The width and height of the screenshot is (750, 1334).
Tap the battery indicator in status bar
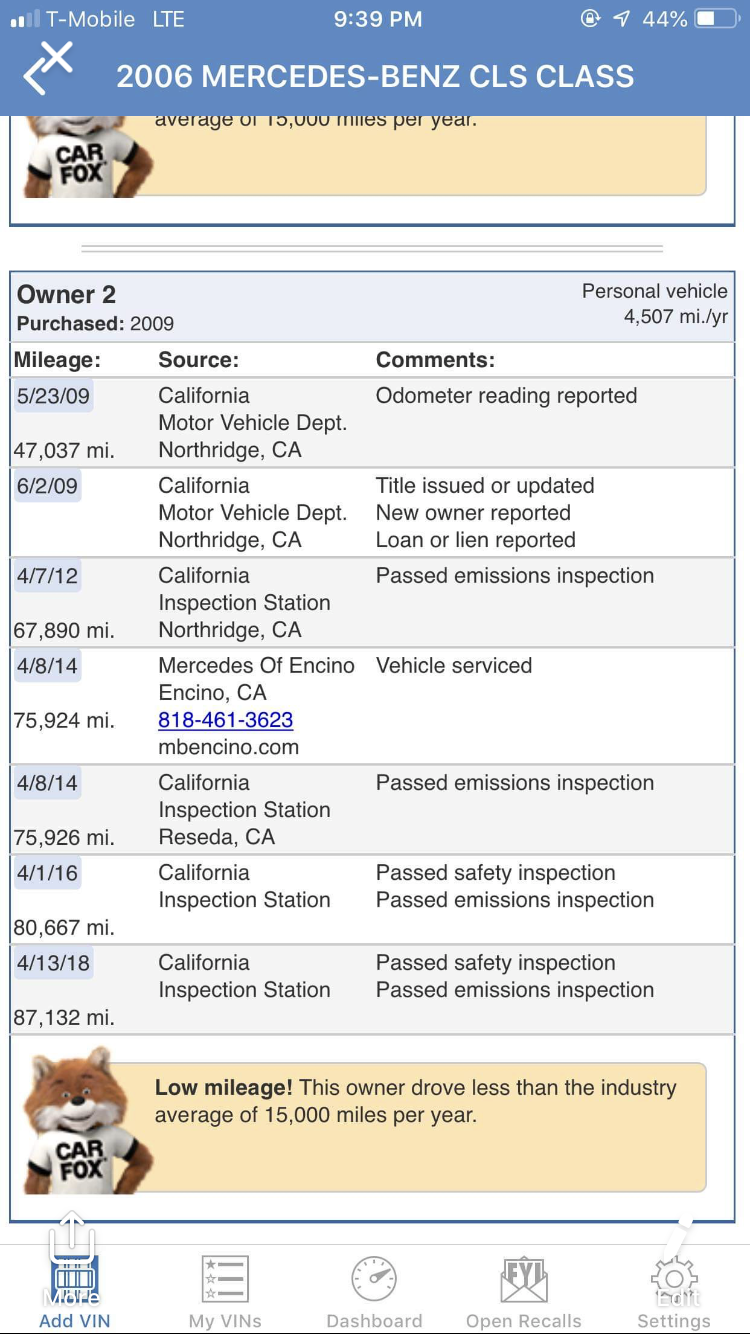tap(717, 19)
